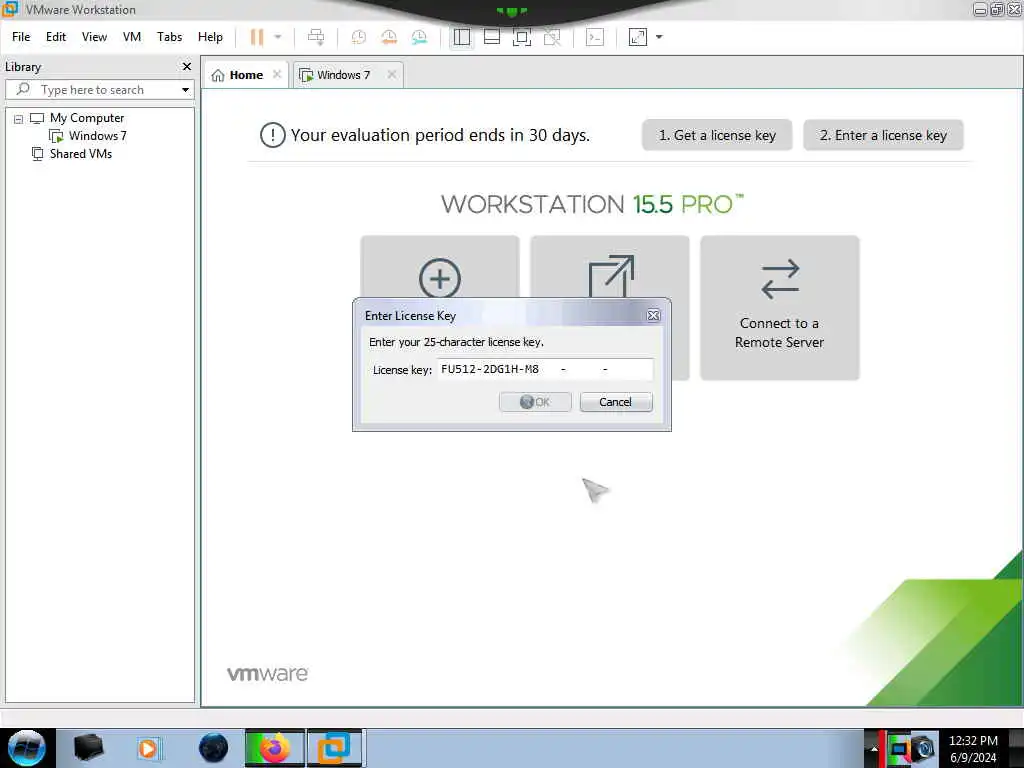Click the License key input field
The image size is (1024, 768).
point(545,369)
